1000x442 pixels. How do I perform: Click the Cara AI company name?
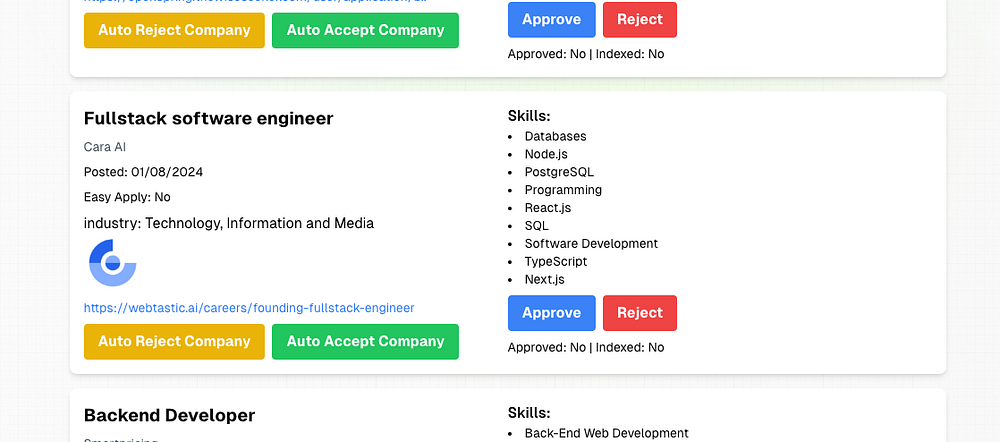click(x=105, y=147)
